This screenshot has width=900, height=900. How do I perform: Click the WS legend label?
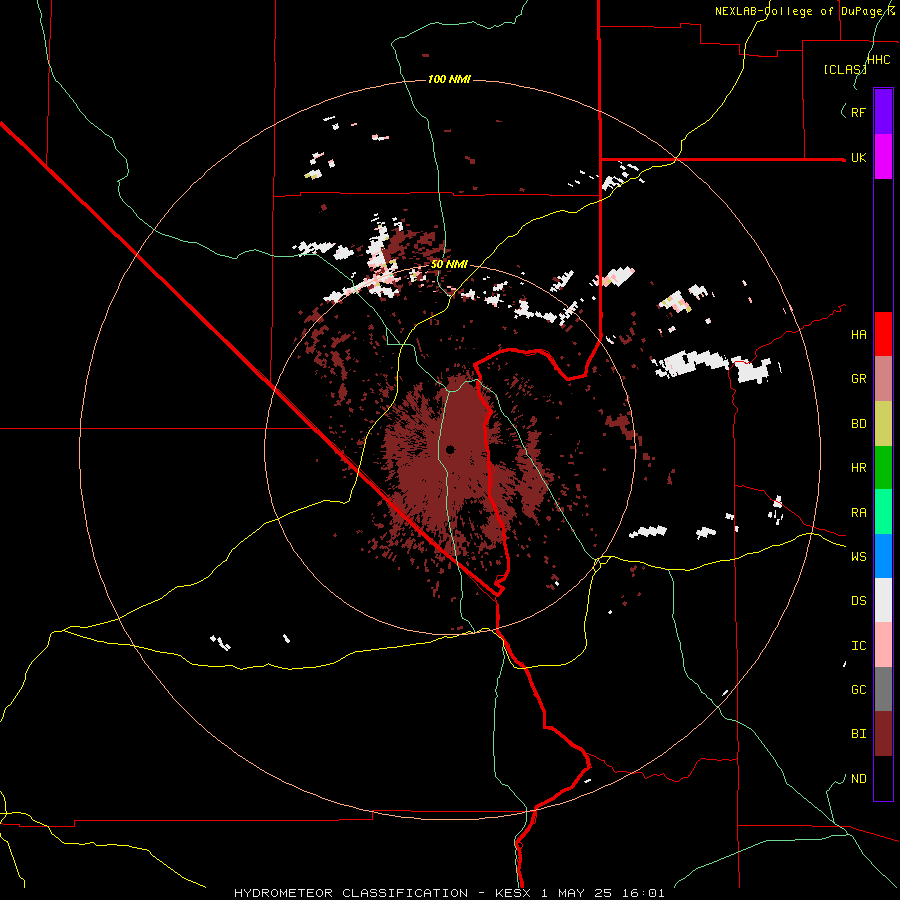858,557
